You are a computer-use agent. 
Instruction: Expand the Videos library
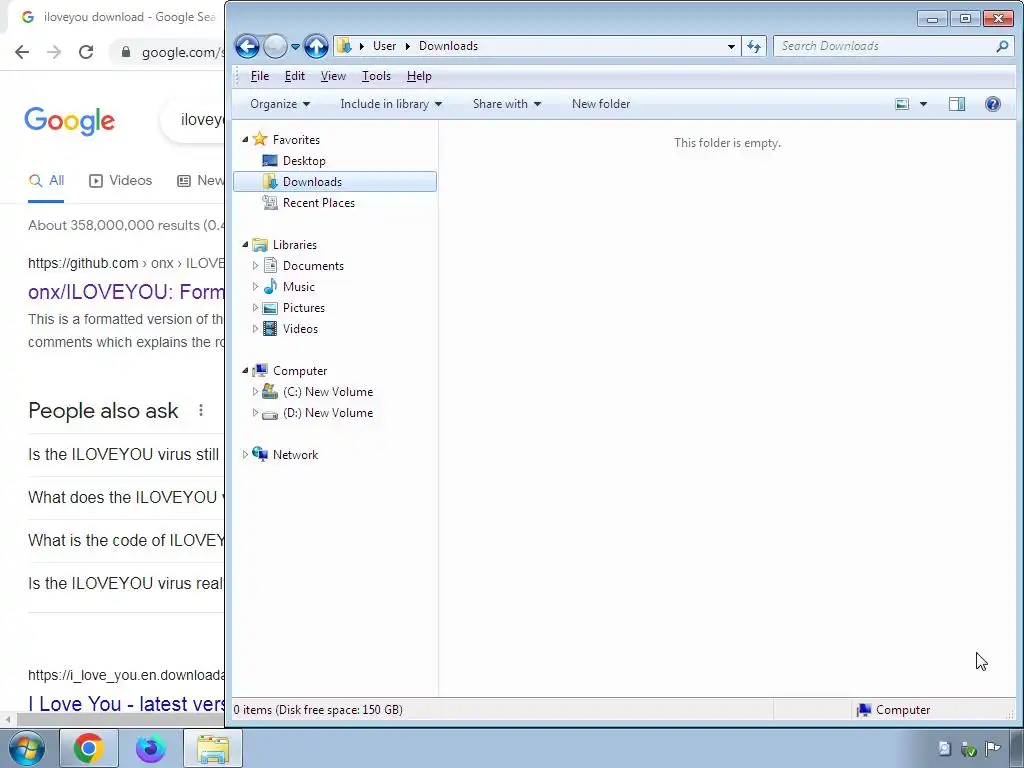255,328
